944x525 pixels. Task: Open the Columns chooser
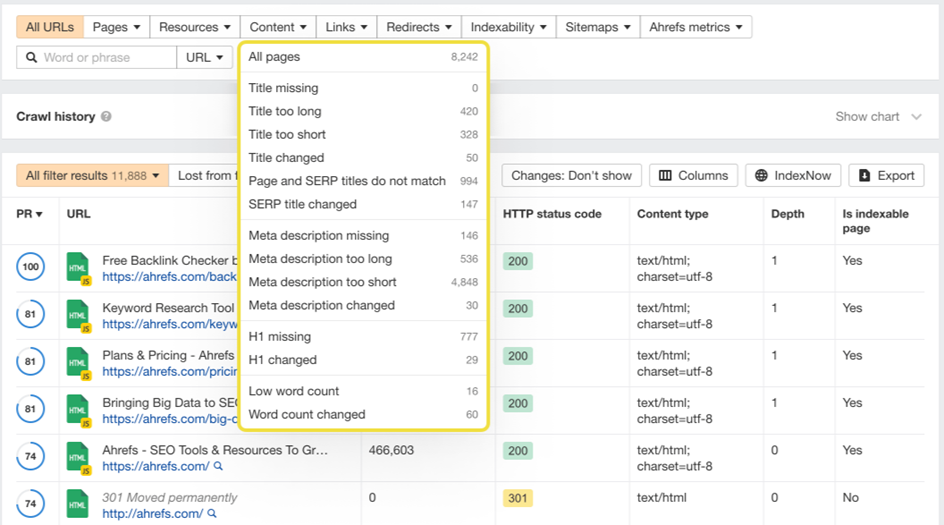(x=694, y=175)
